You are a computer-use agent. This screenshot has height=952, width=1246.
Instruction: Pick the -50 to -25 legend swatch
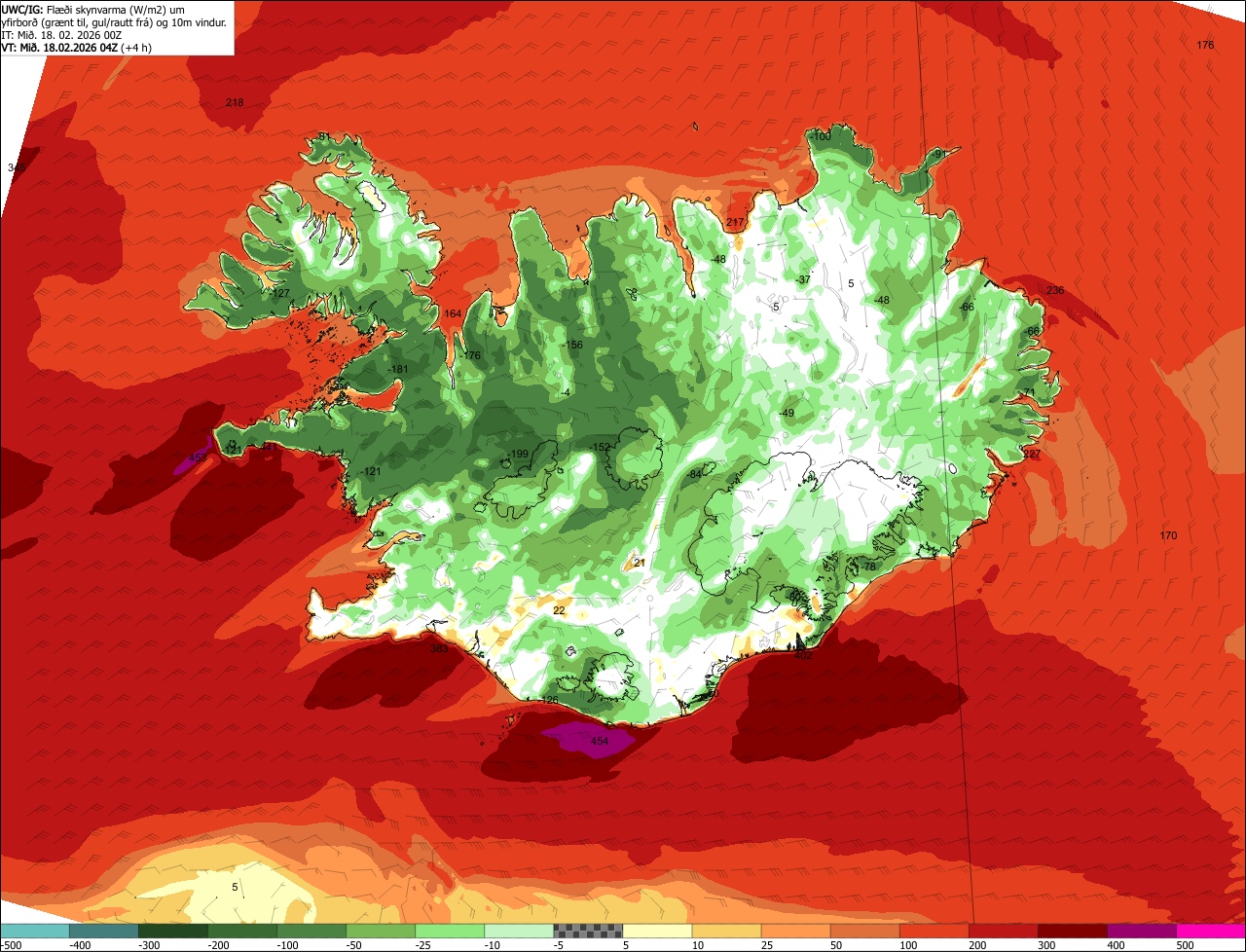coord(381,931)
